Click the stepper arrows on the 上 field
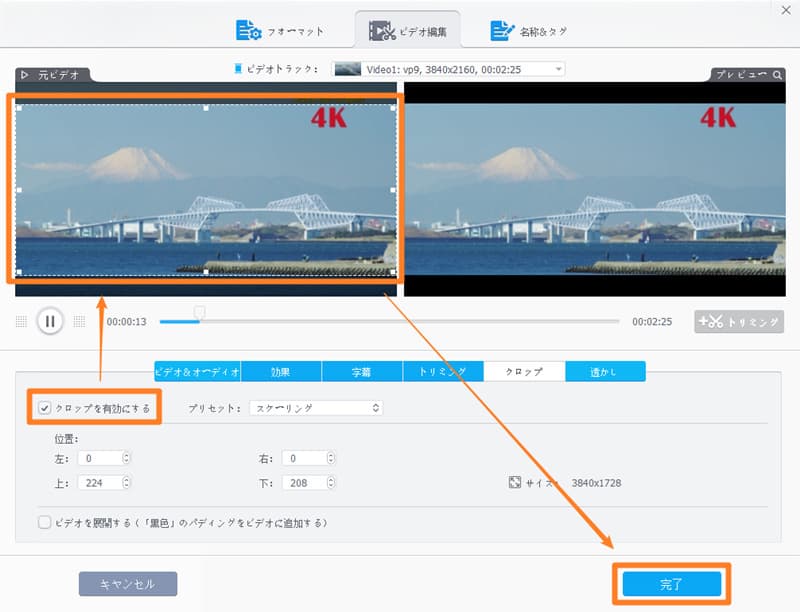The height and width of the screenshot is (612, 800). 125,483
